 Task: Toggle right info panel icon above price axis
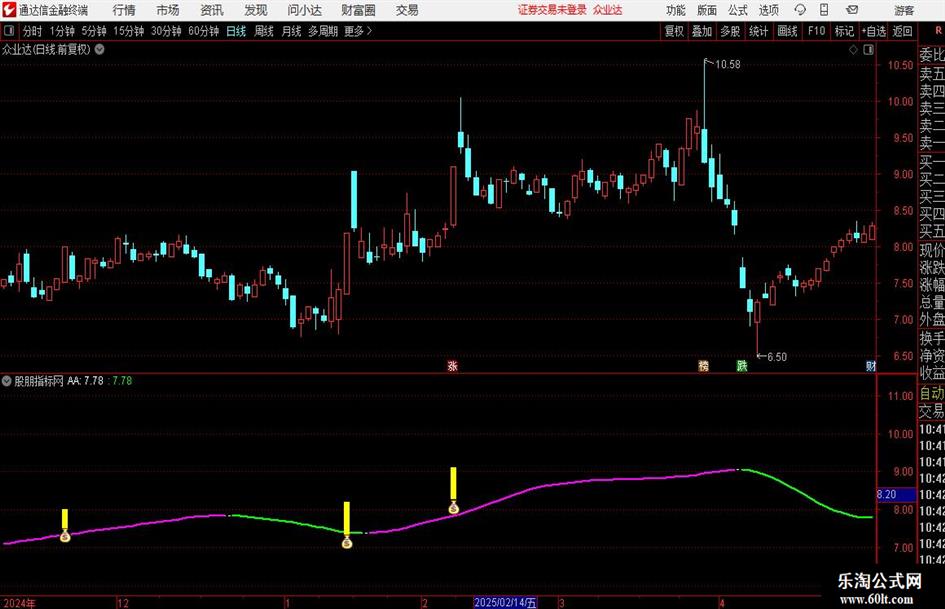[868, 50]
